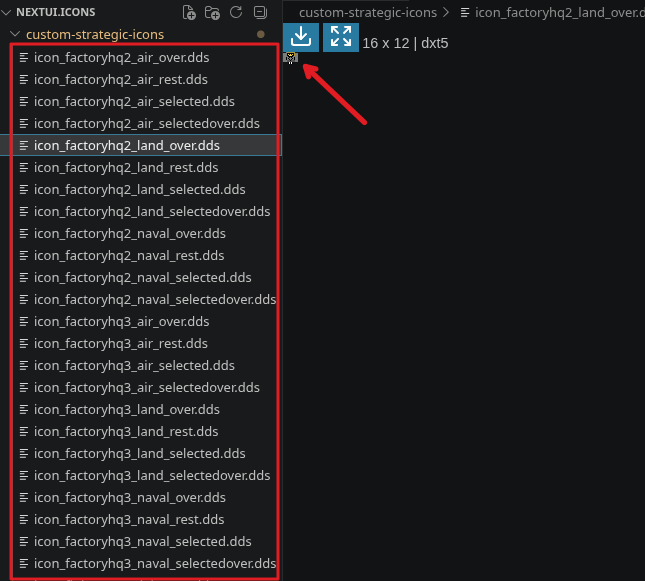Screen dimensions: 645x581
Task: Collapse the custom-strategic-icons folder
Action: point(15,34)
